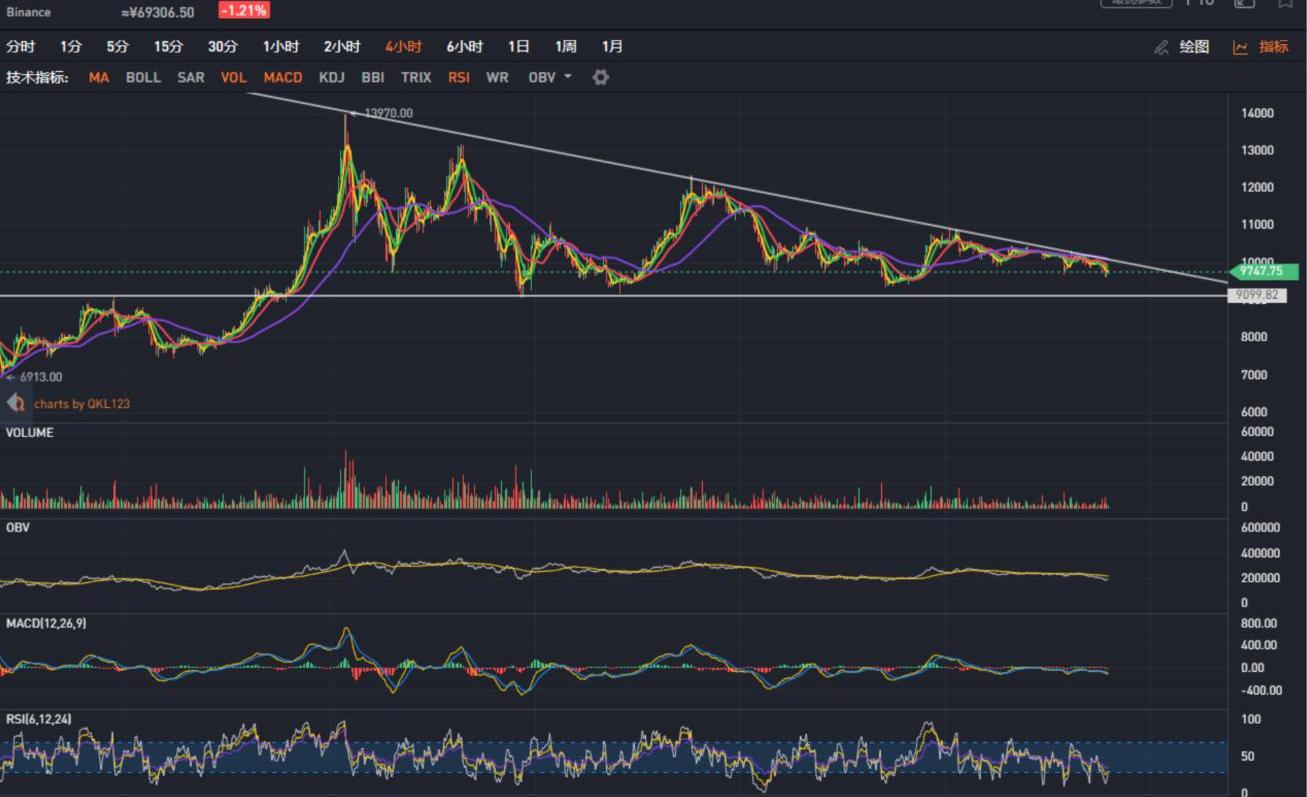Click the QKL123 logo icon on chart
Image resolution: width=1307 pixels, height=797 pixels.
(x=16, y=403)
